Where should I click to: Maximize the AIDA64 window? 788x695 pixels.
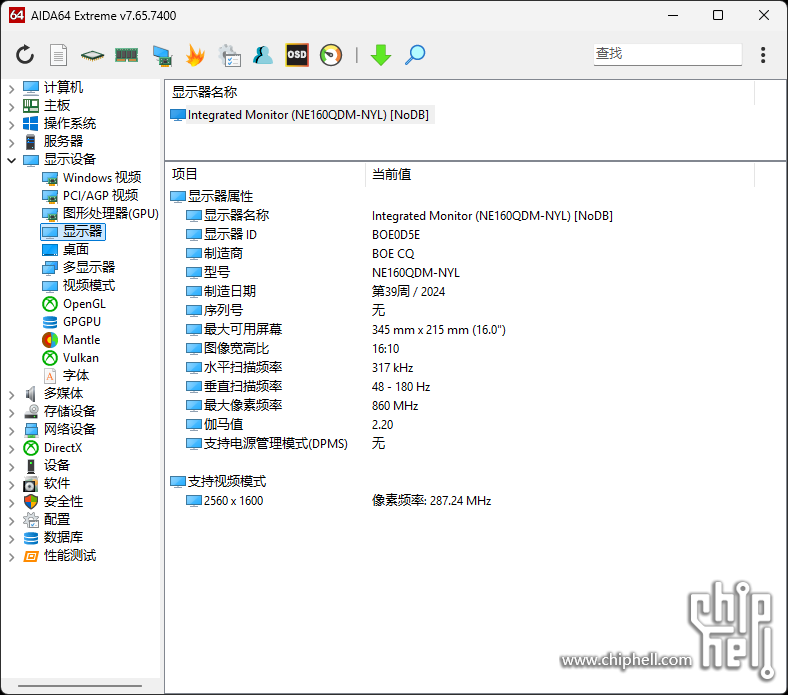[718, 15]
